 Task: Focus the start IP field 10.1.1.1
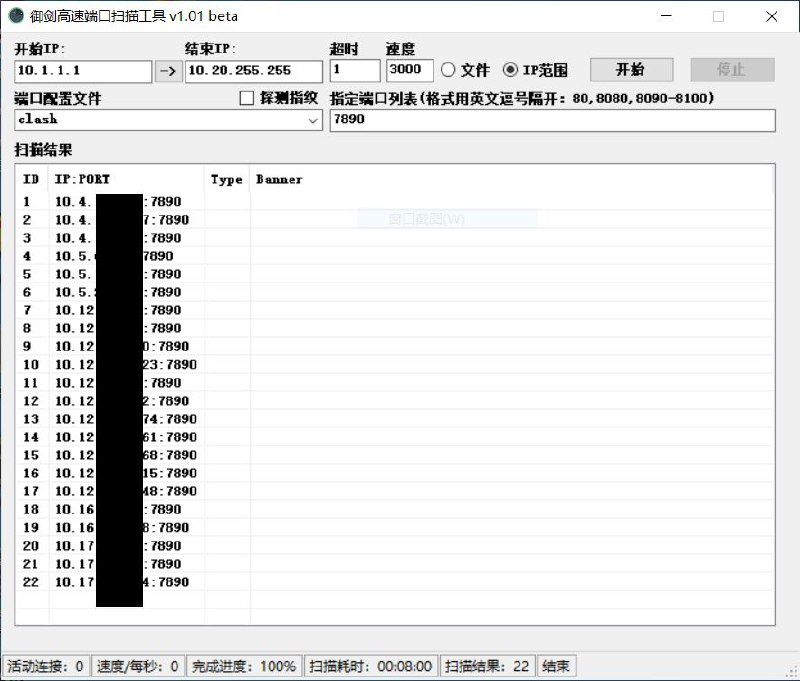83,71
